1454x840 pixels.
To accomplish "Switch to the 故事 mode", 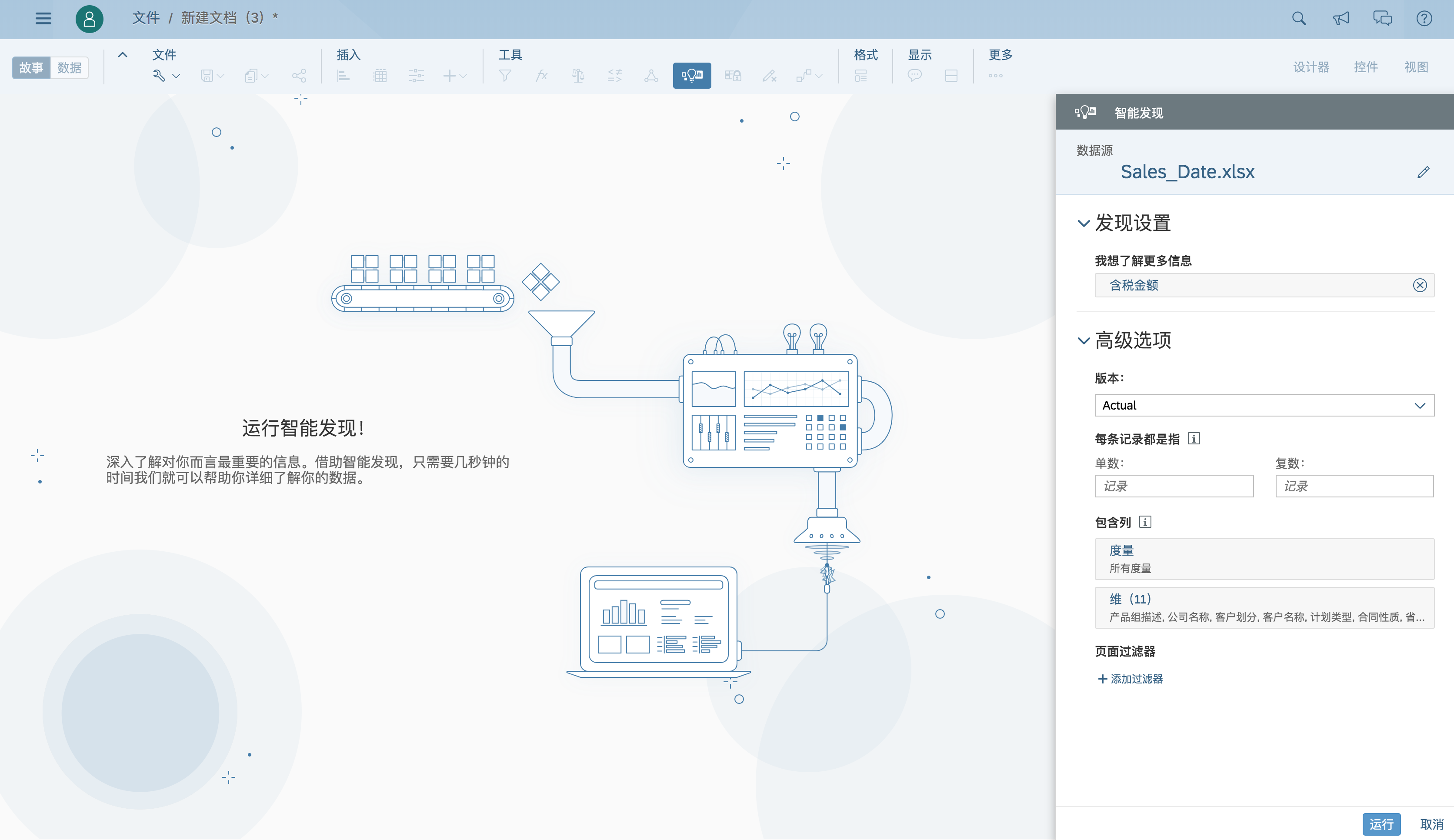I will [31, 68].
